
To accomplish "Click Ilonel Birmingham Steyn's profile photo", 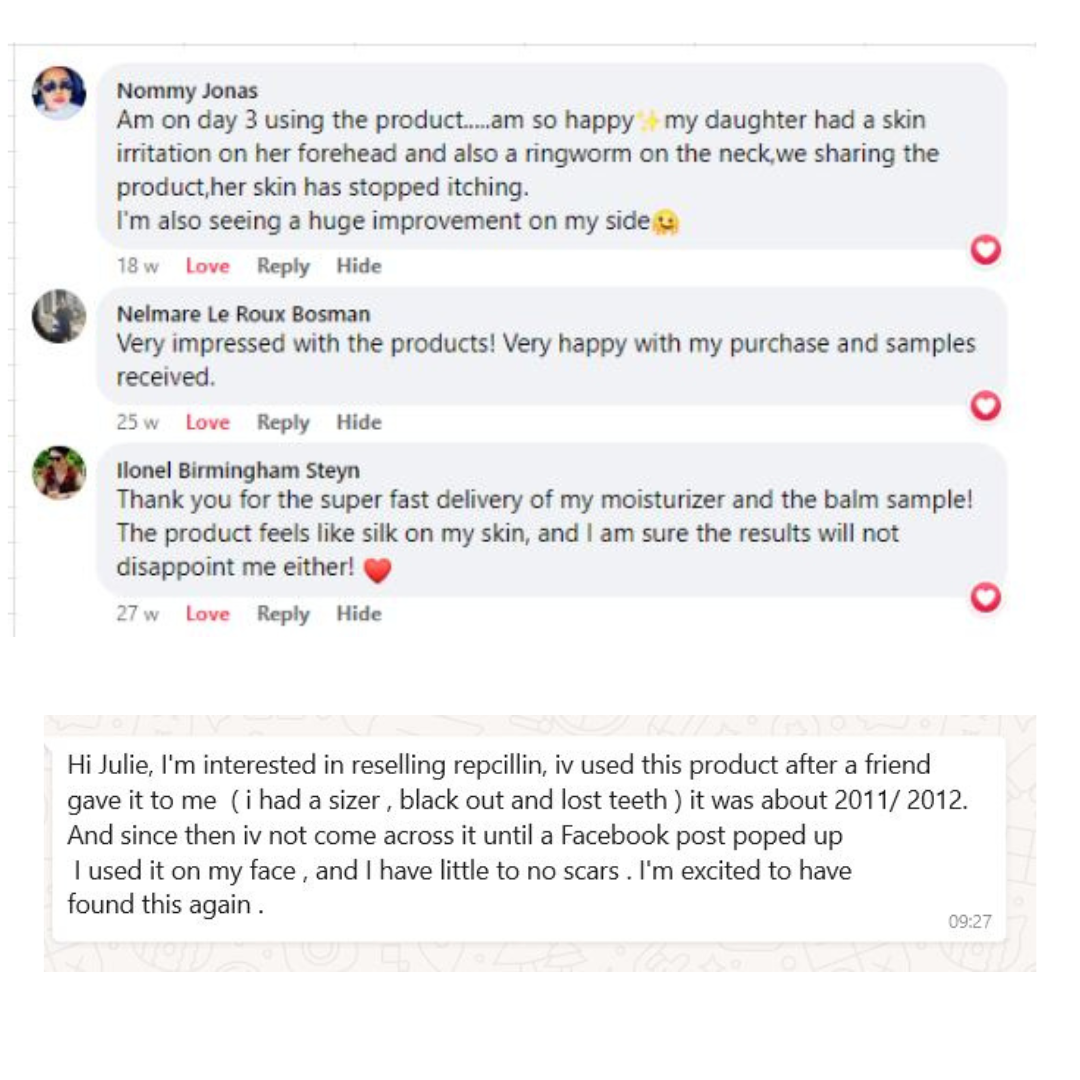I will (x=59, y=472).
